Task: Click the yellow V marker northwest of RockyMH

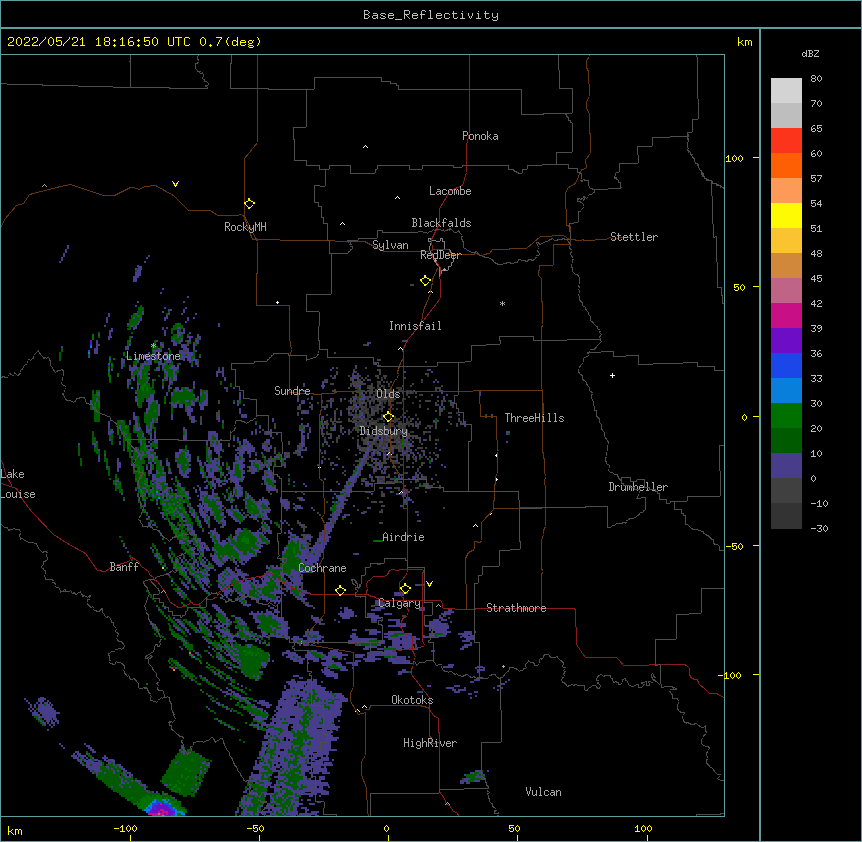Action: (175, 184)
